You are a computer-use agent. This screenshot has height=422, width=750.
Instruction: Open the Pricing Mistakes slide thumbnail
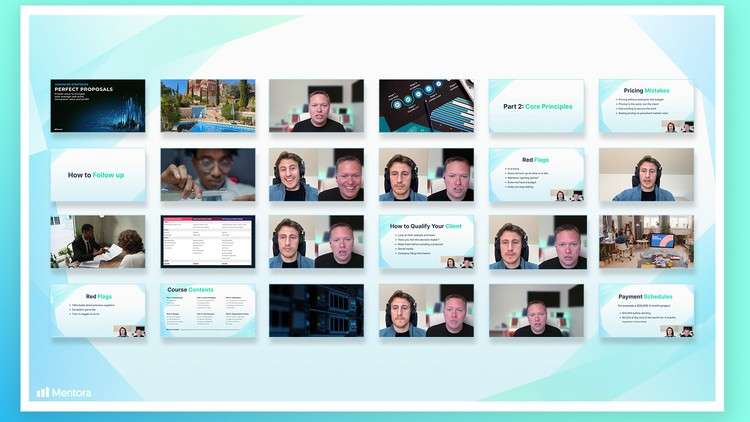pos(646,106)
